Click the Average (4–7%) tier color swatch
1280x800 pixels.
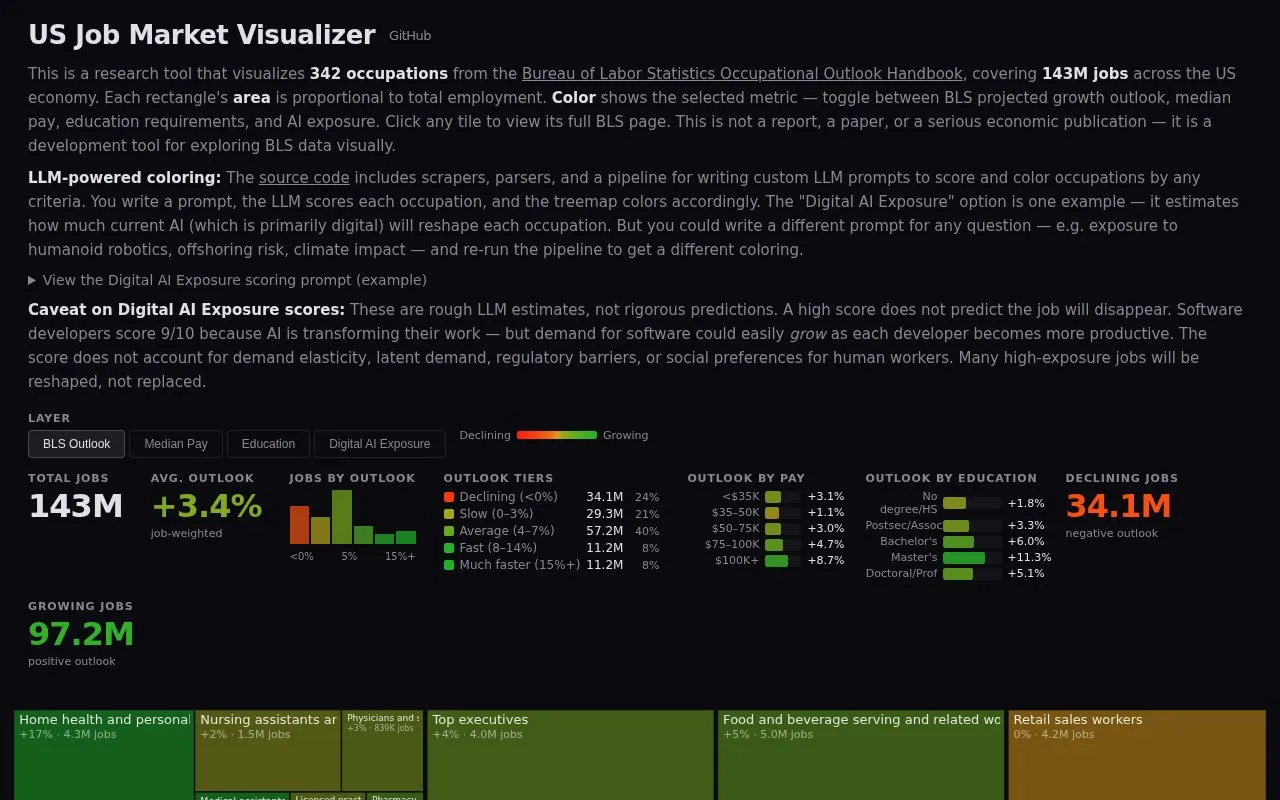tap(449, 531)
